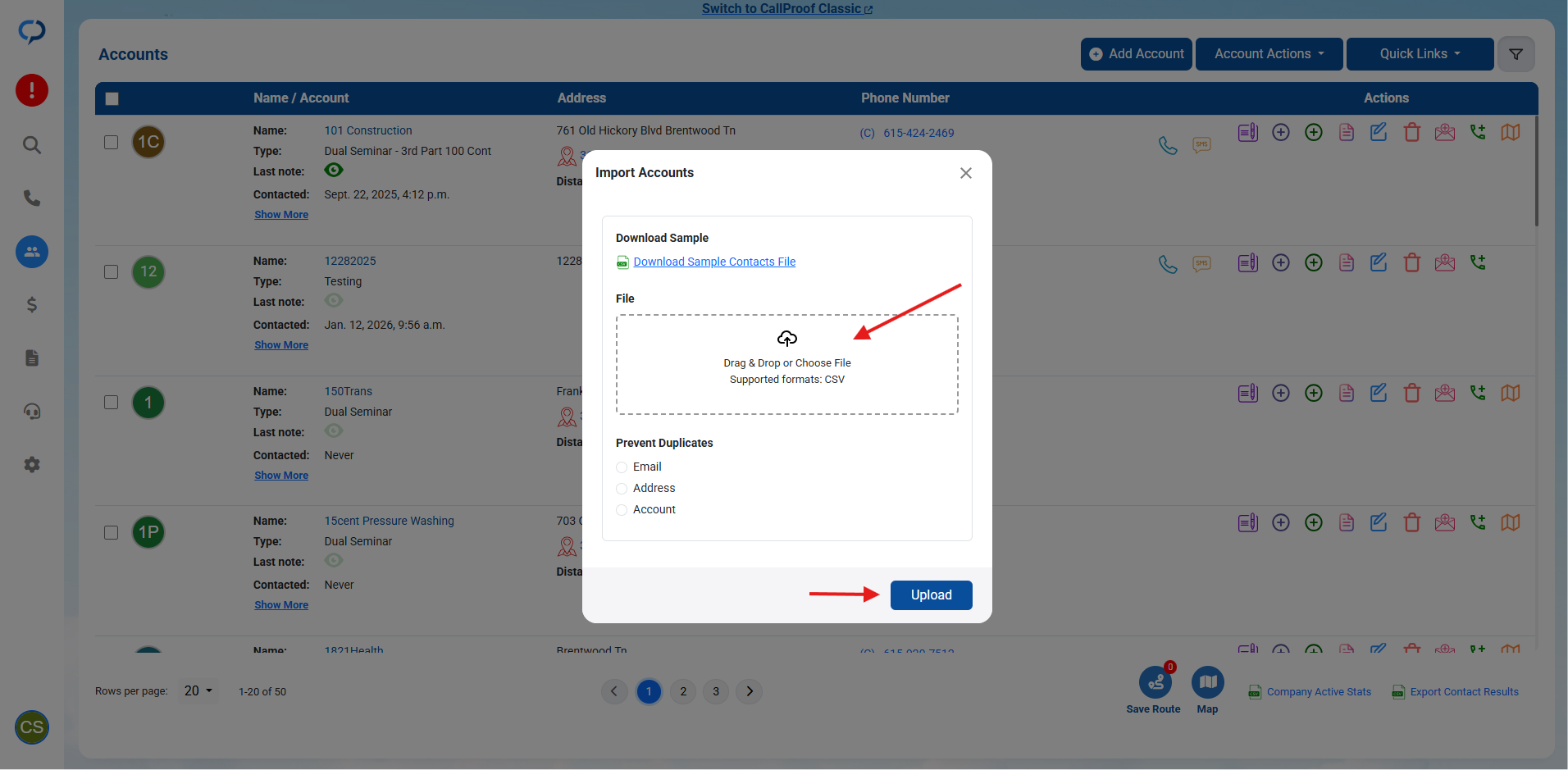Click edit pencil for 12282025 row
This screenshot has width=1568, height=770.
pos(1379,262)
